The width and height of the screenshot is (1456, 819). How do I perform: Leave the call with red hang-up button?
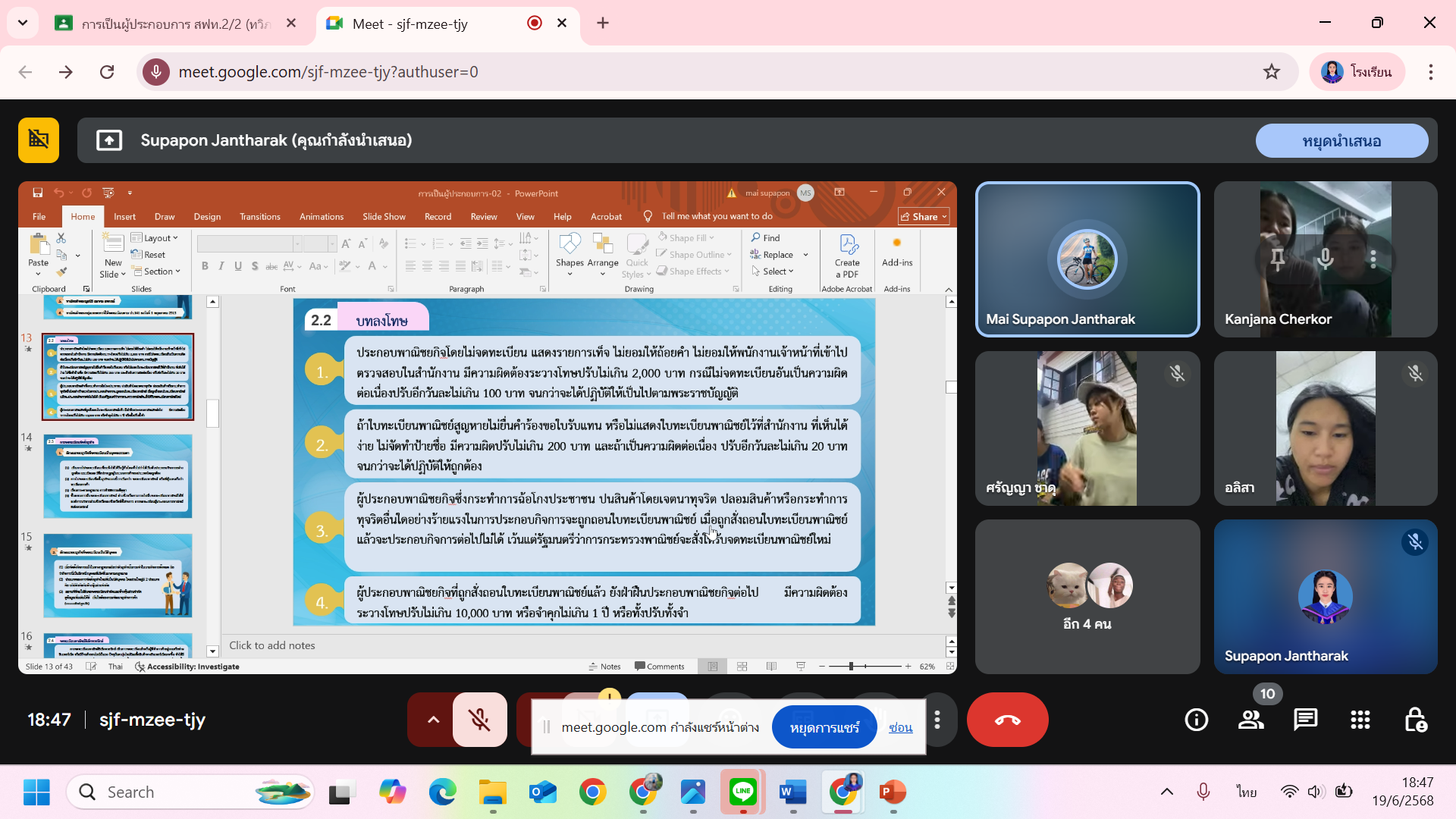tap(1007, 720)
